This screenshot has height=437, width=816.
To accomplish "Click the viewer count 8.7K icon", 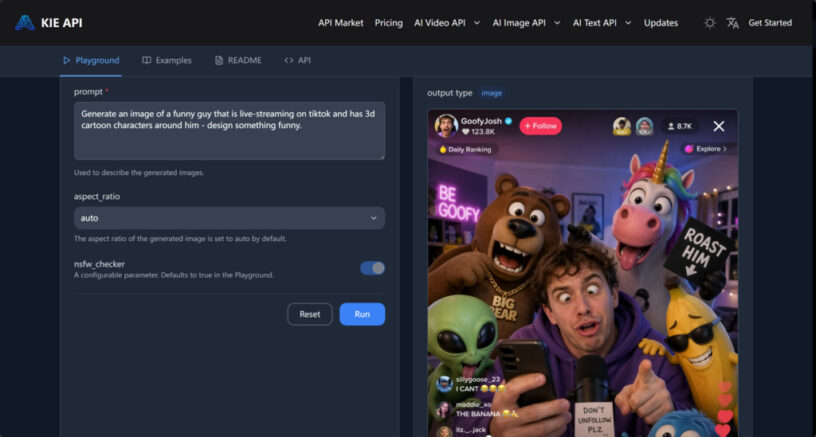I will tap(679, 126).
